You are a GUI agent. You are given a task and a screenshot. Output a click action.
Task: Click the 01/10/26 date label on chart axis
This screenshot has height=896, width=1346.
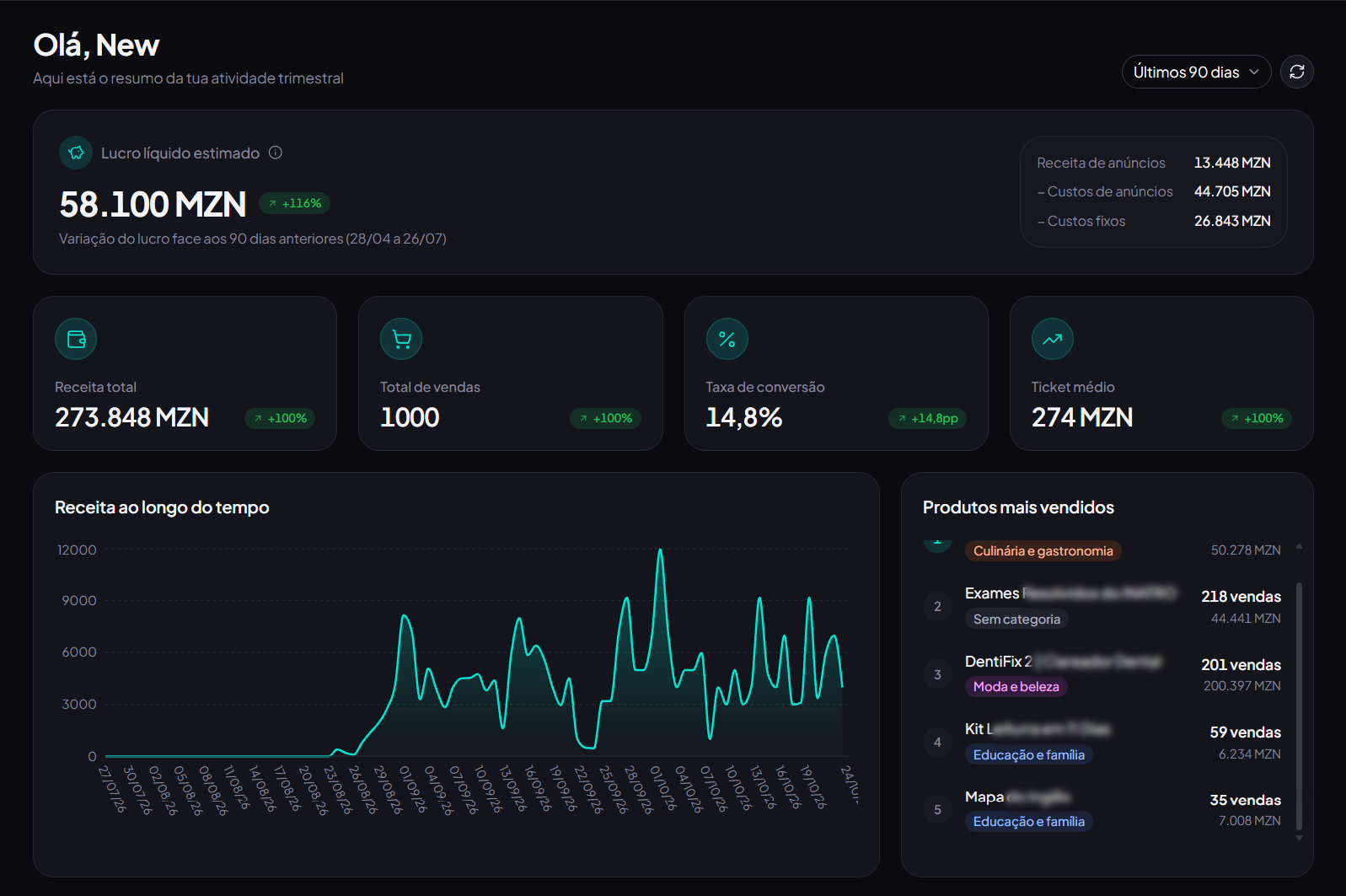(x=662, y=788)
